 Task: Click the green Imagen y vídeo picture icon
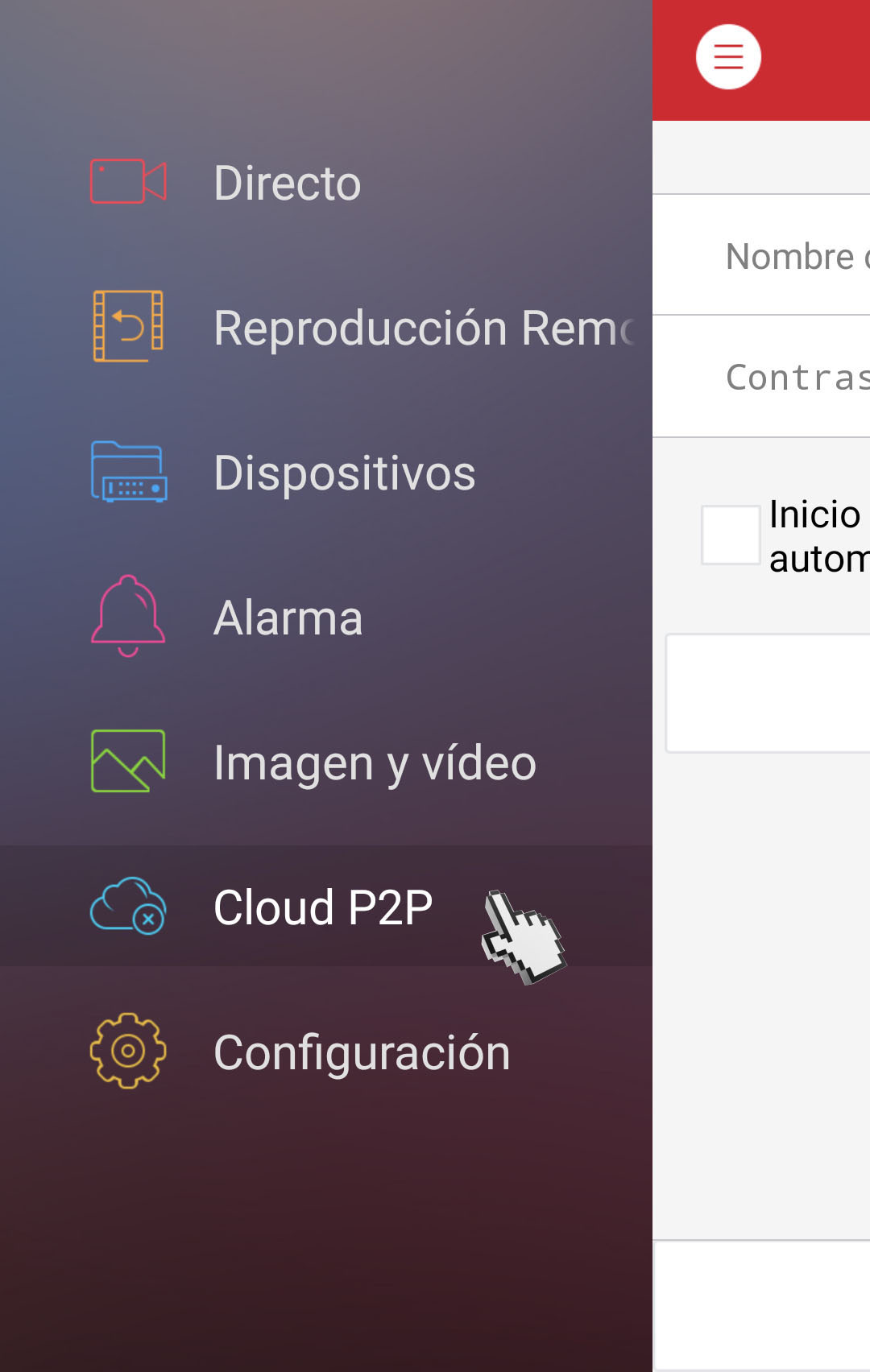128,761
